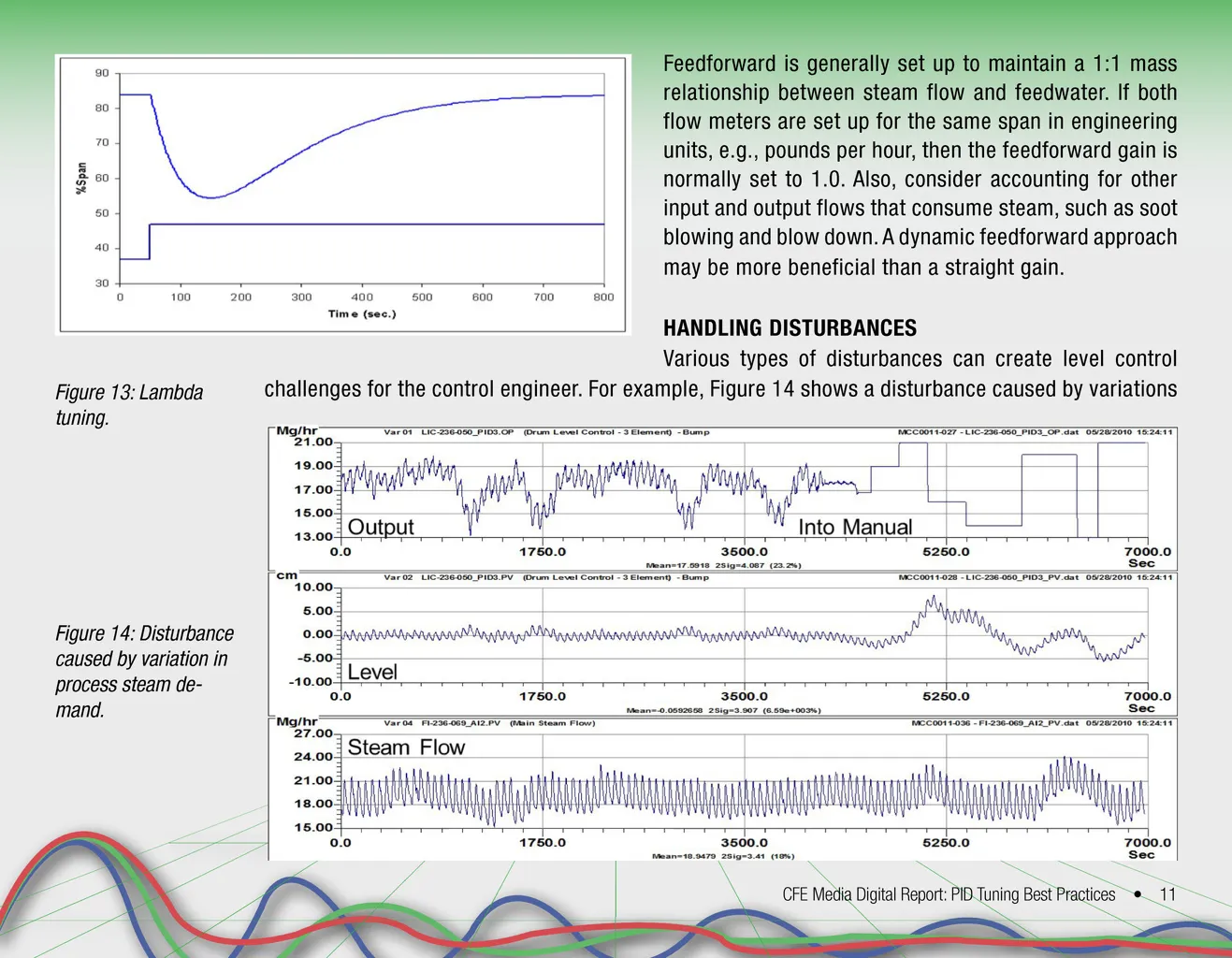Click the 'Time (sec.)' axis label
The height and width of the screenshot is (958, 1232).
coord(362,314)
